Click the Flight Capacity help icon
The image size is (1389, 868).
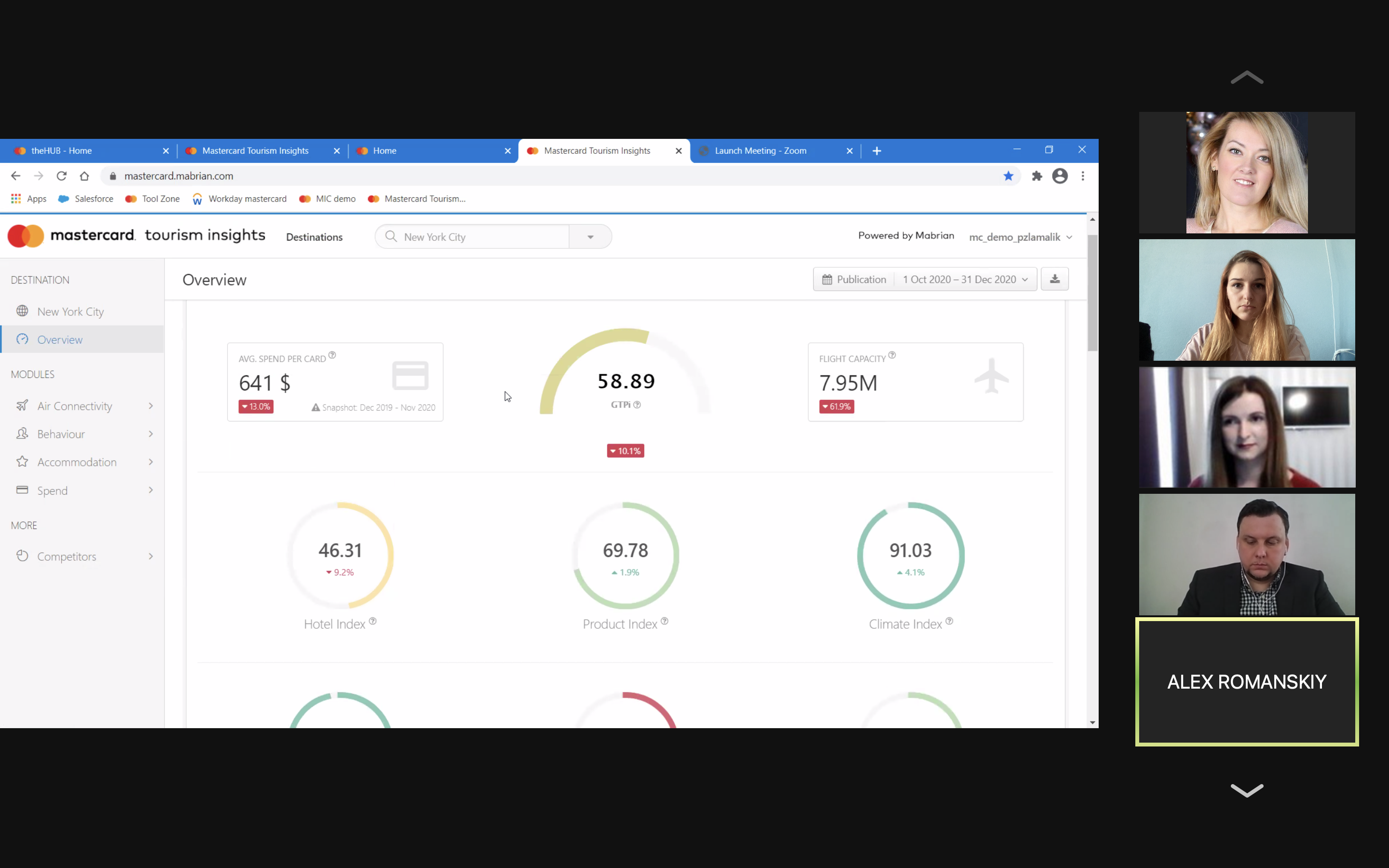click(x=892, y=355)
